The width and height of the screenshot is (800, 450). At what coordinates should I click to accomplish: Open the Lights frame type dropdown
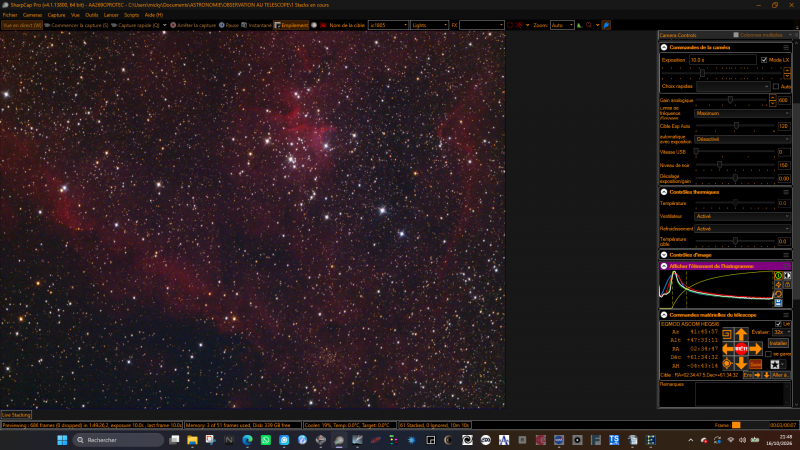429,25
